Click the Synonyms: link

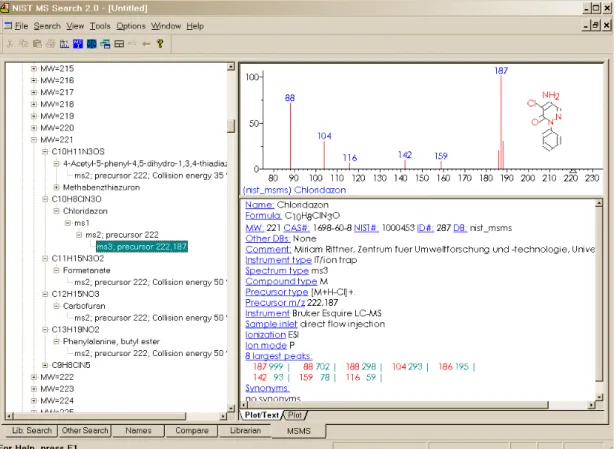267,388
